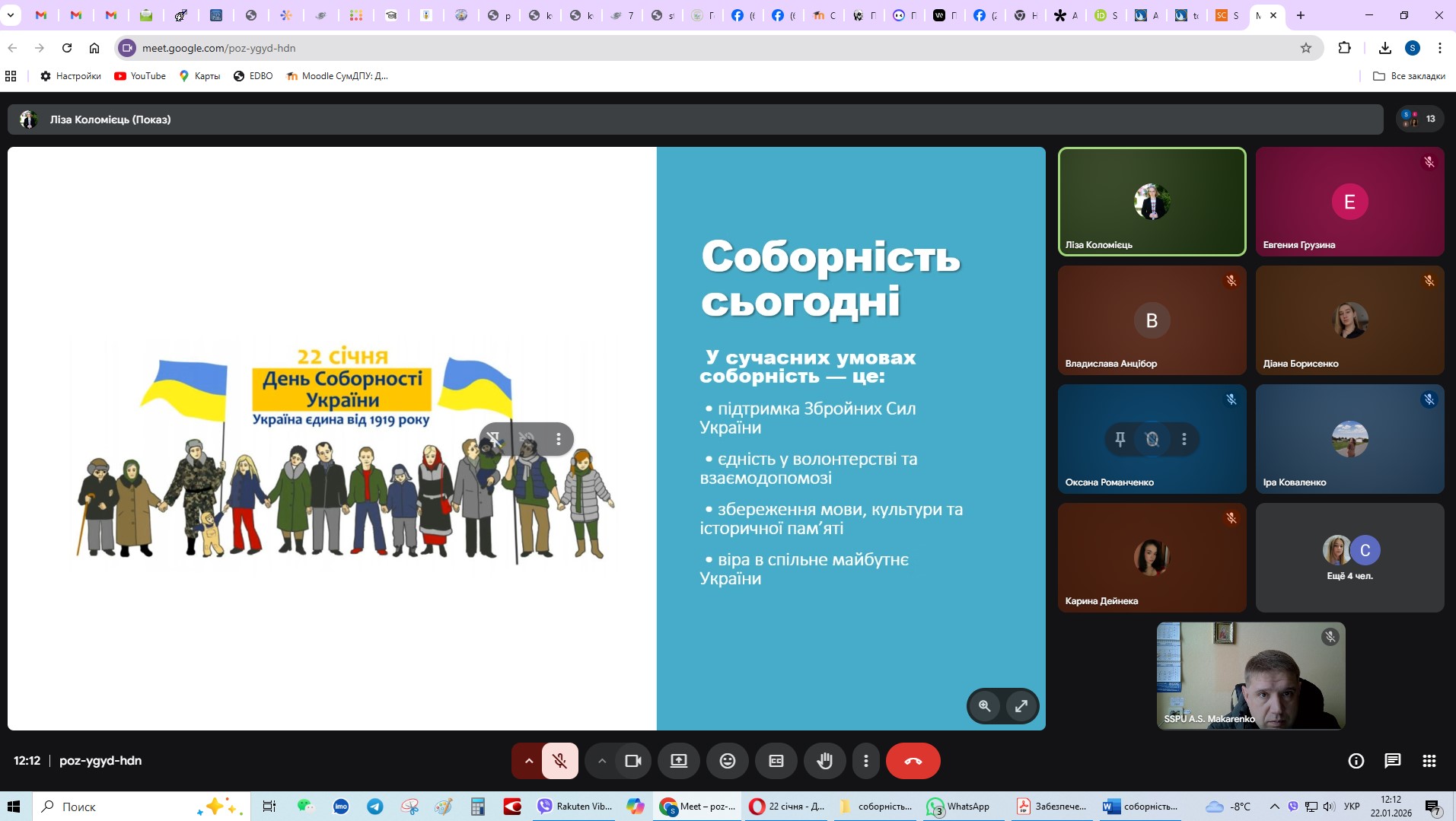This screenshot has width=1456, height=821.
Task: Open the activities grid icon
Action: tap(1429, 761)
